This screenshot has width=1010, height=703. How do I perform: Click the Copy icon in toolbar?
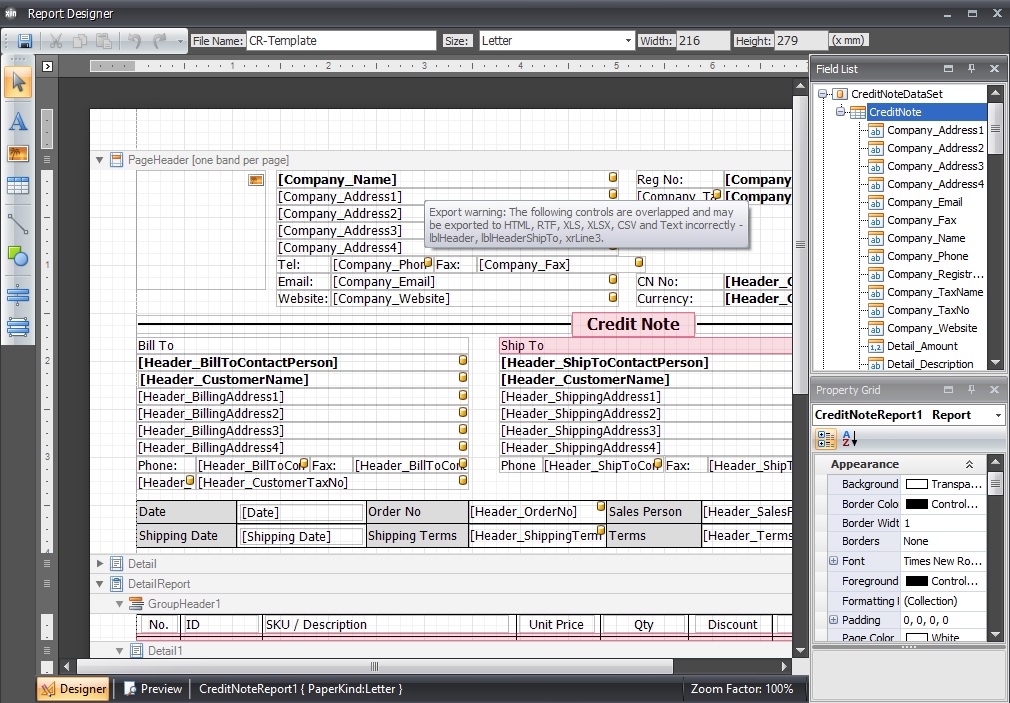pyautogui.click(x=80, y=41)
